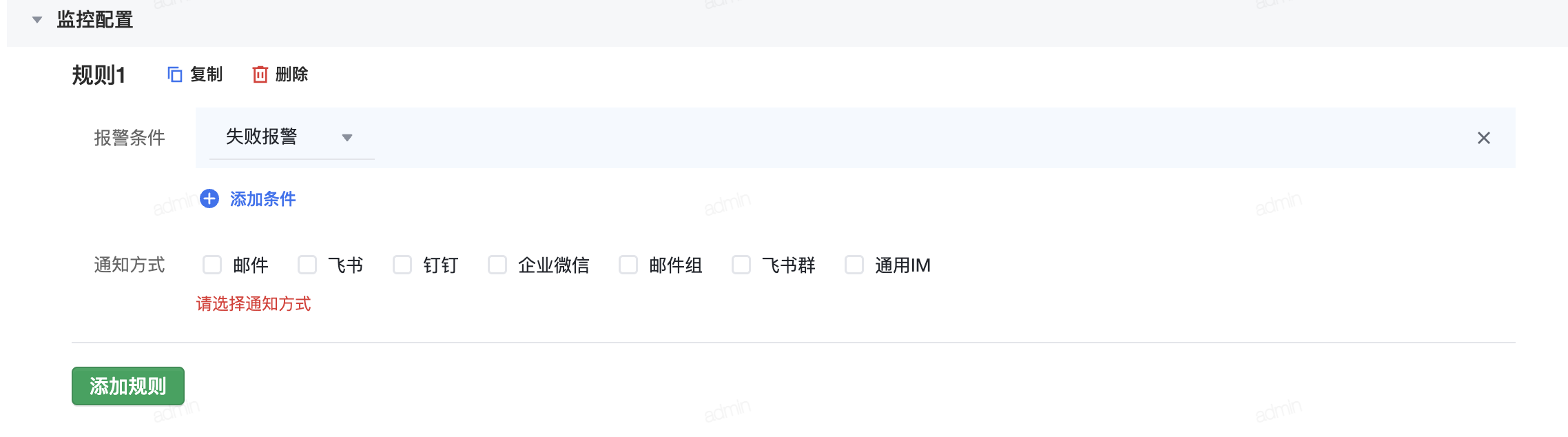1568x437 pixels.
Task: Tick the 钉钉 checkbox
Action: pos(402,265)
